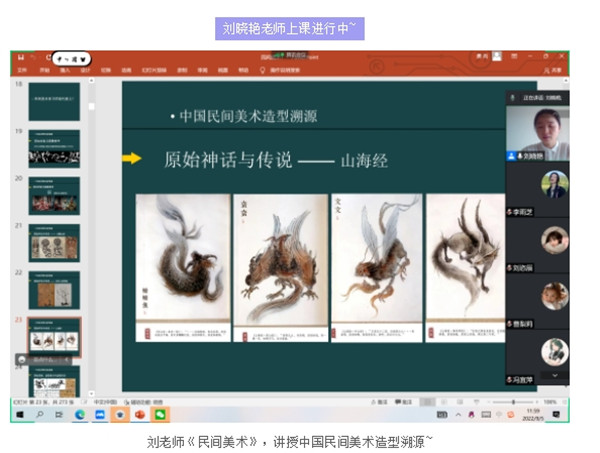The width and height of the screenshot is (600, 453).
Task: Click thumbnail pane scroll-down arrow
Action: (x=91, y=393)
